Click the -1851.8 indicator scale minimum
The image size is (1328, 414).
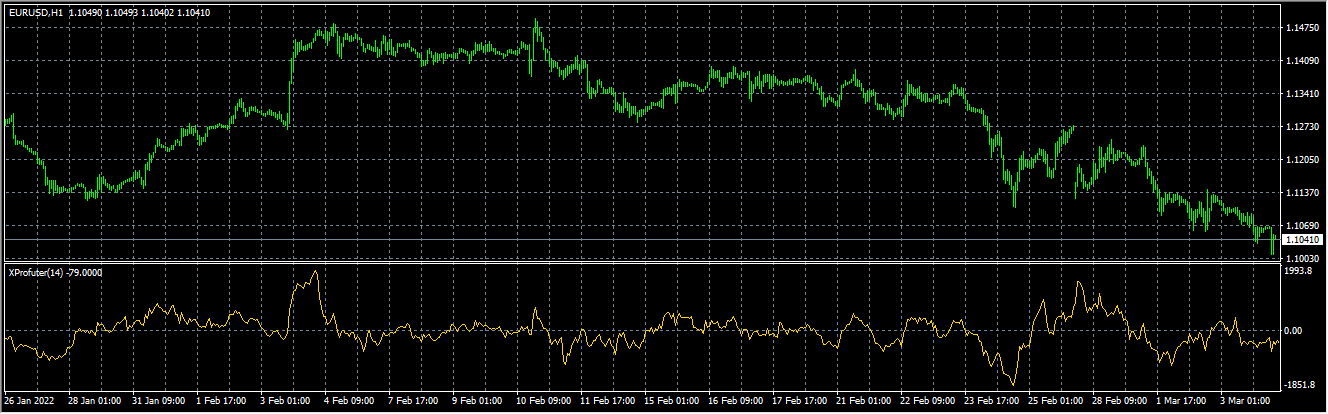1301,384
